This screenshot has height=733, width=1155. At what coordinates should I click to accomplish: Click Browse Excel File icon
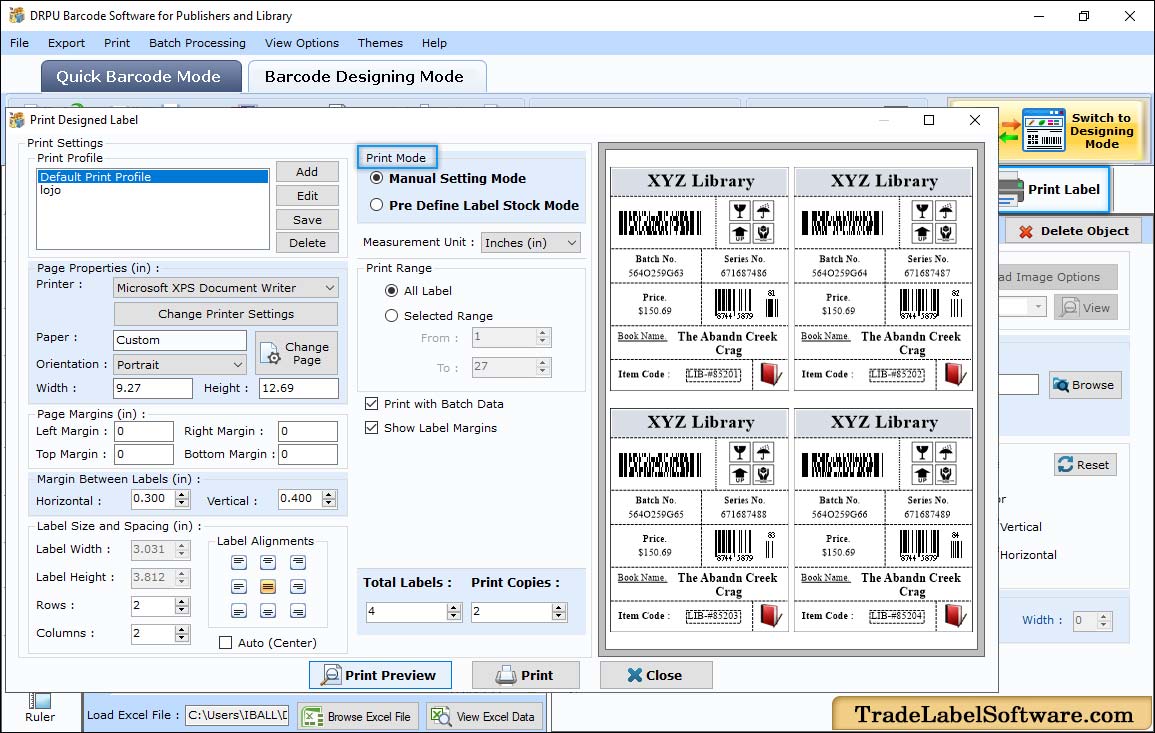pyautogui.click(x=314, y=717)
